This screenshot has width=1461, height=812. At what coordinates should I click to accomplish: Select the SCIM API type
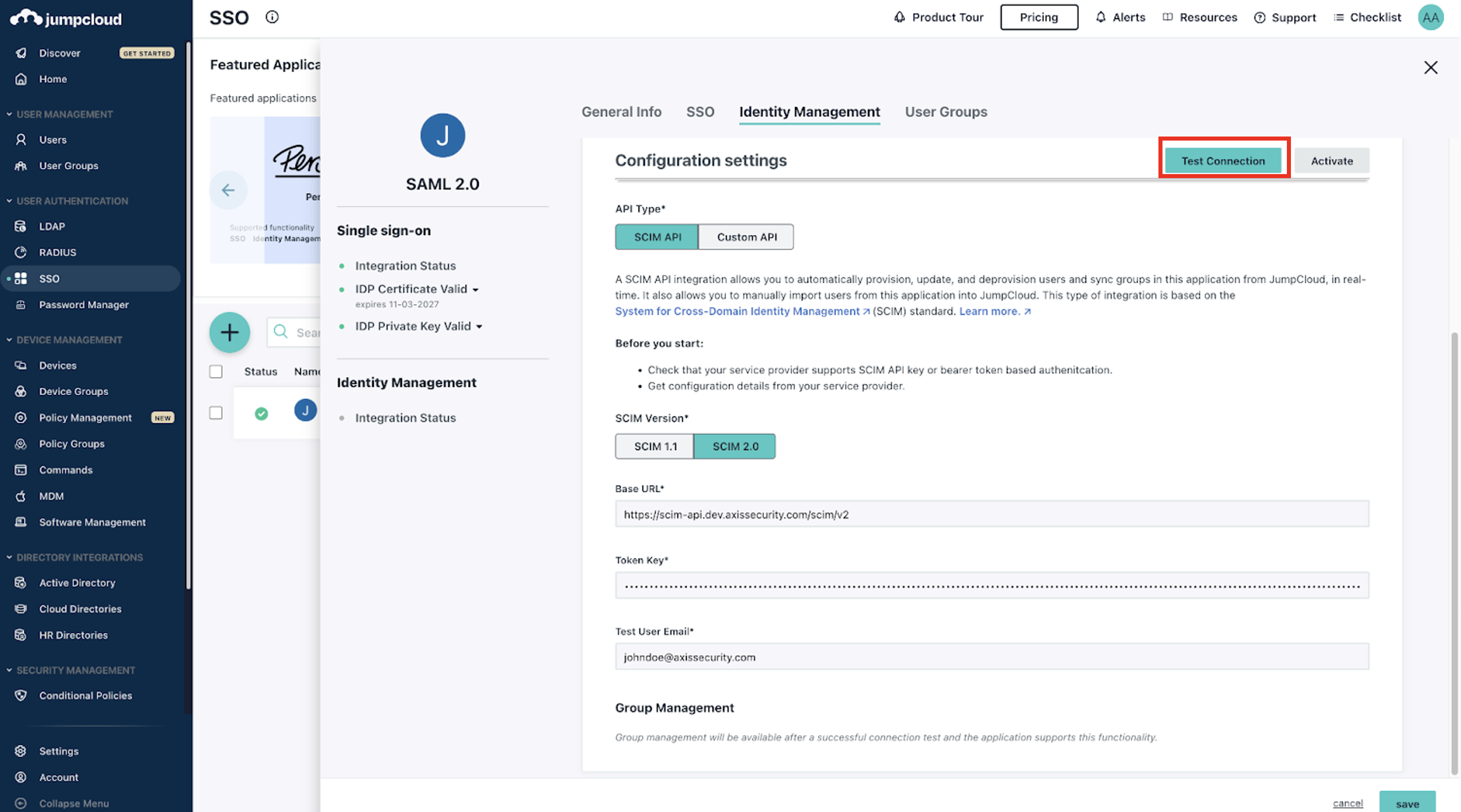coord(657,237)
